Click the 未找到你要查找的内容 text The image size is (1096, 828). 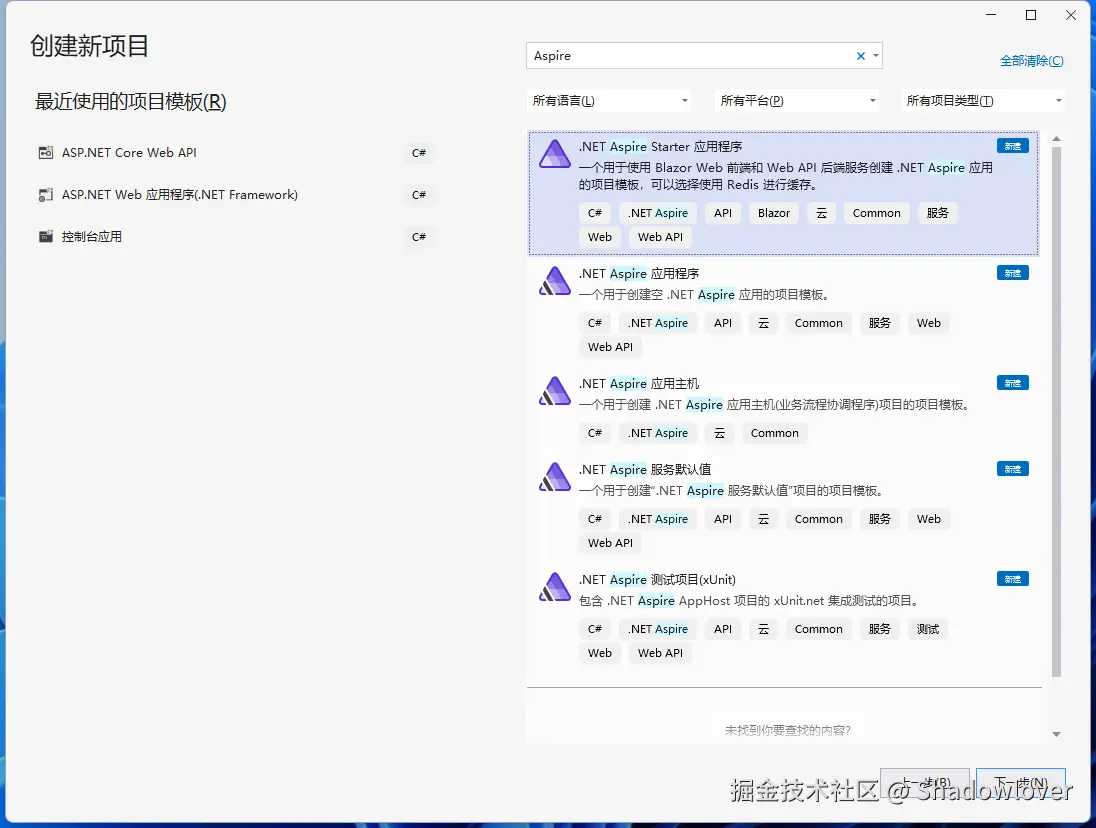788,730
